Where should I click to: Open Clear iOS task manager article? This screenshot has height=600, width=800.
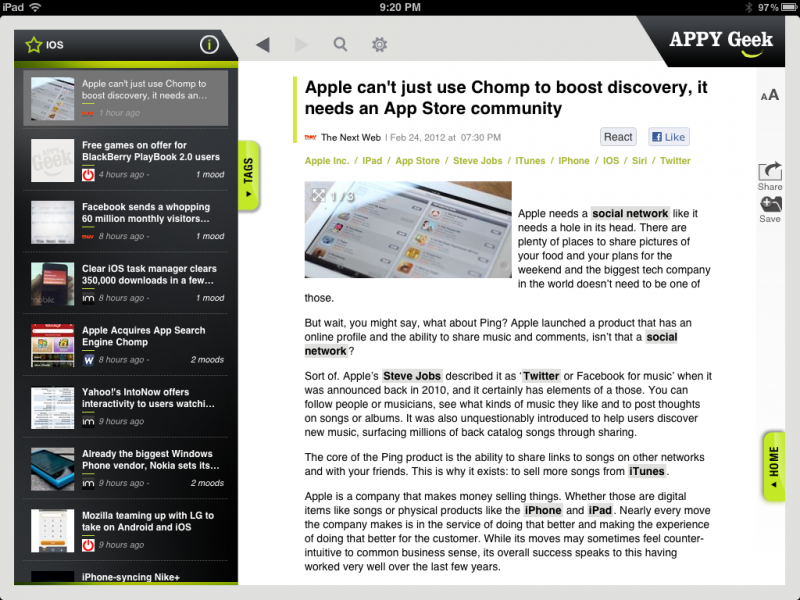tap(126, 283)
